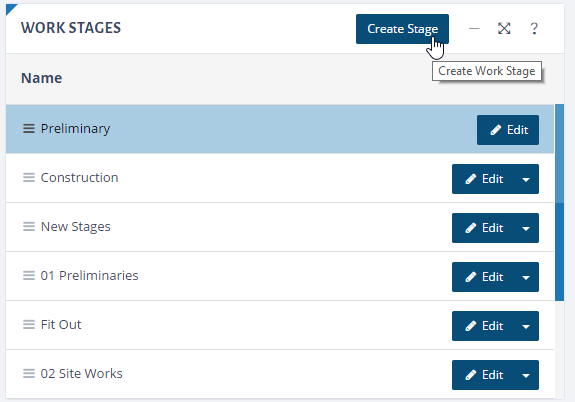Expand Work Stages panel to fullscreen
This screenshot has height=402, width=575.
(x=504, y=28)
